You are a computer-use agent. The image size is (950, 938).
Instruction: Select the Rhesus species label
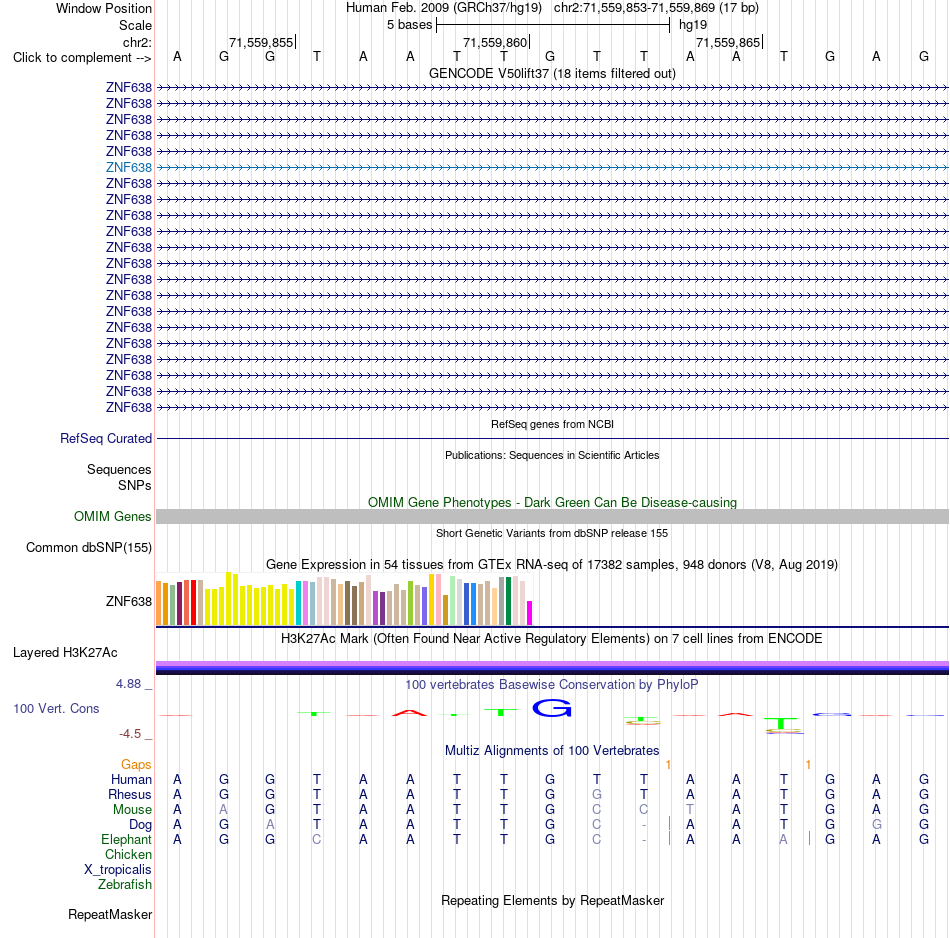point(130,794)
